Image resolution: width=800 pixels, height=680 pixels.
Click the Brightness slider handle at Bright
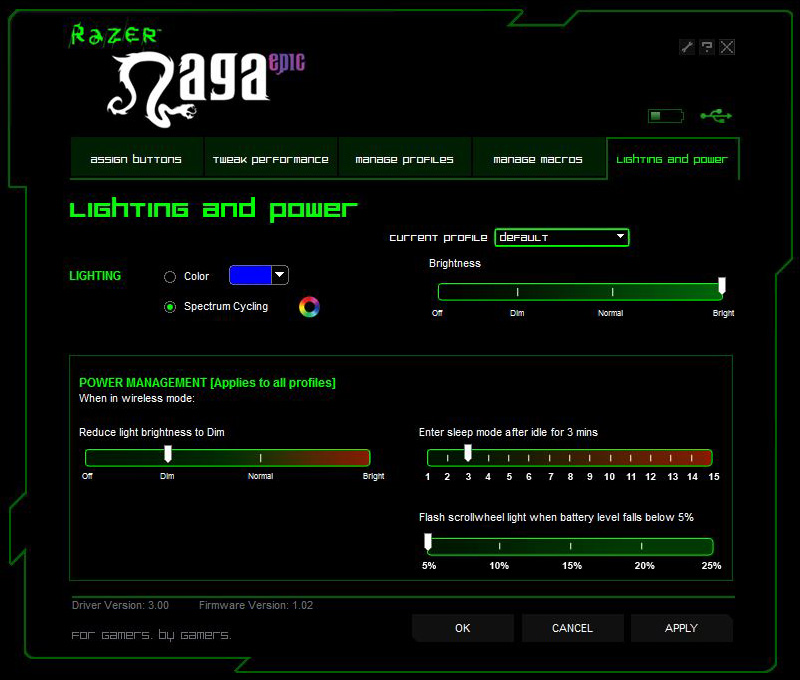coord(722,286)
